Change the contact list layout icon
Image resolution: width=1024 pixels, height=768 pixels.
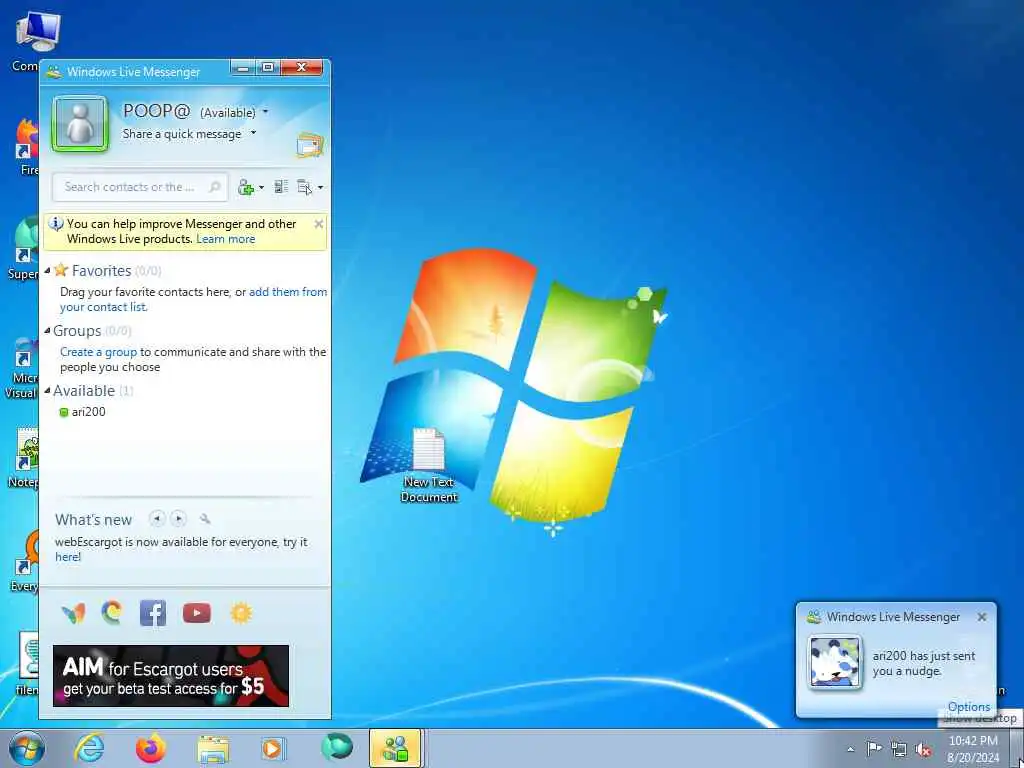(281, 187)
